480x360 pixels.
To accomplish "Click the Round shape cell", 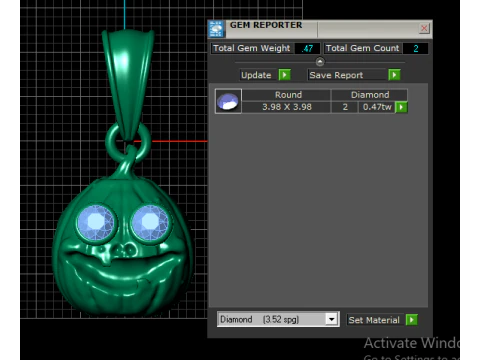I will coord(287,95).
